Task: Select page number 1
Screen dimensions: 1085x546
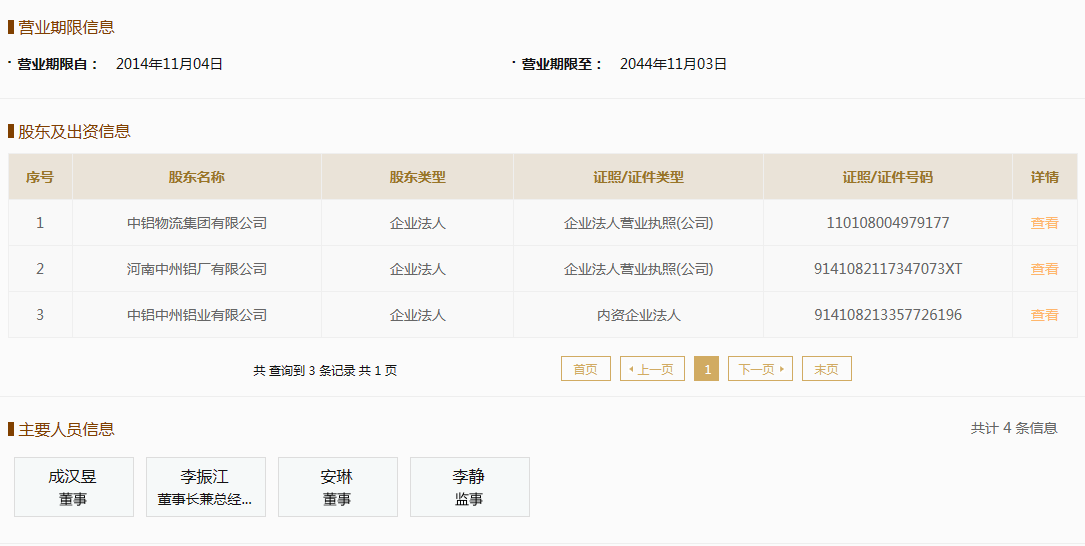Action: coord(706,369)
